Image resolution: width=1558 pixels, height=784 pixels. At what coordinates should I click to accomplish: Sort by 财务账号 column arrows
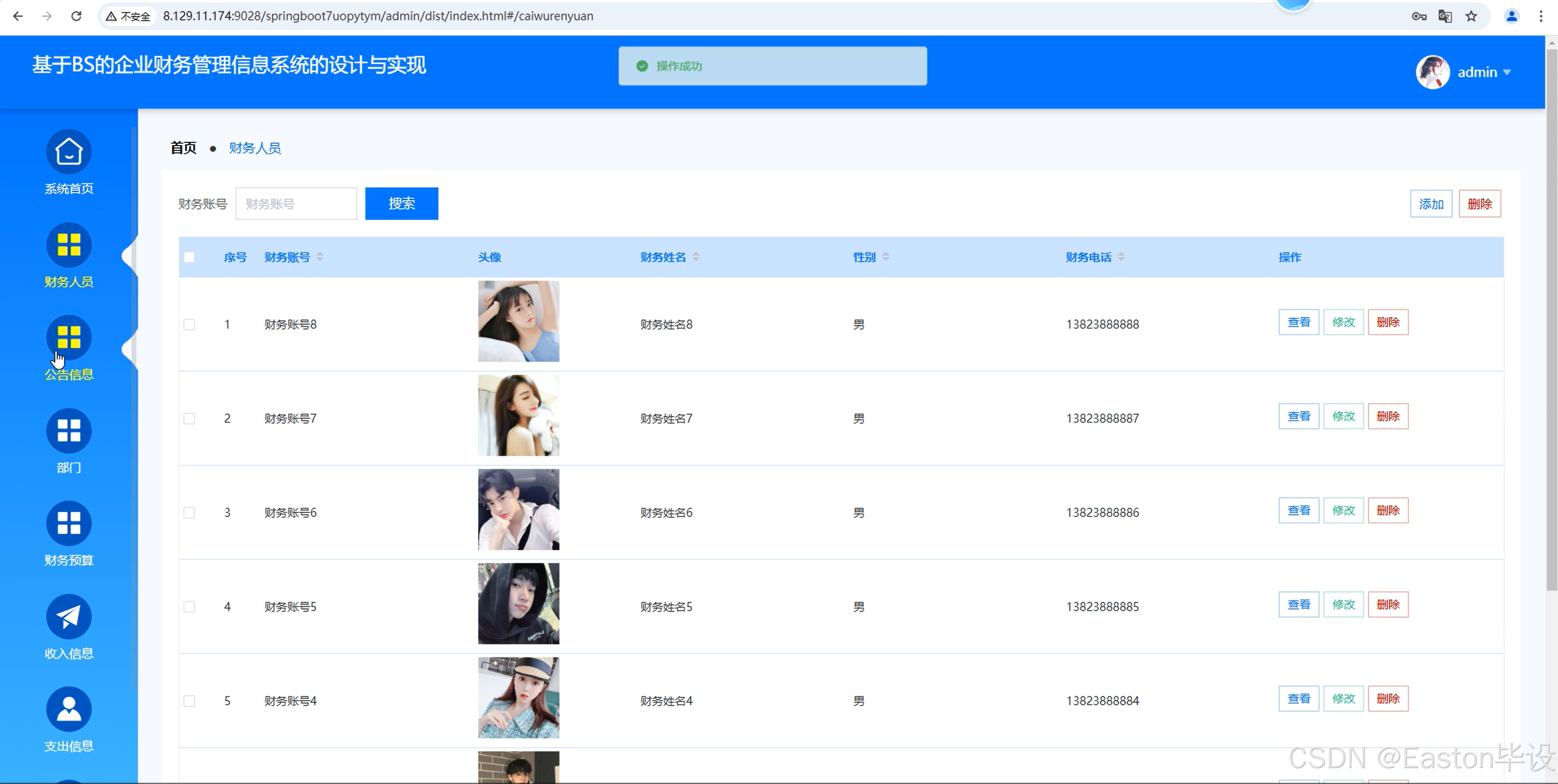[320, 257]
